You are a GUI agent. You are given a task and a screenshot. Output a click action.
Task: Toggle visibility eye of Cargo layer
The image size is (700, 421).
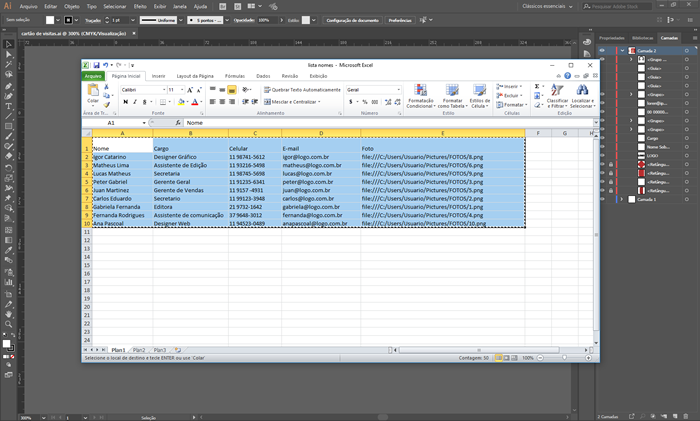click(602, 138)
